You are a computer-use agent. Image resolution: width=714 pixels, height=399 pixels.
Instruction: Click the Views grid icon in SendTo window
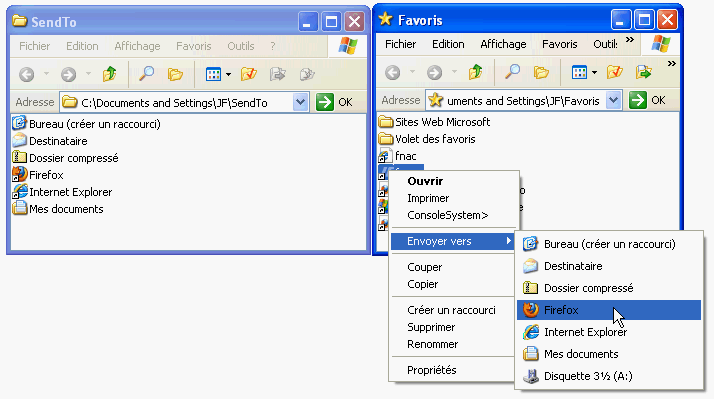coord(213,74)
